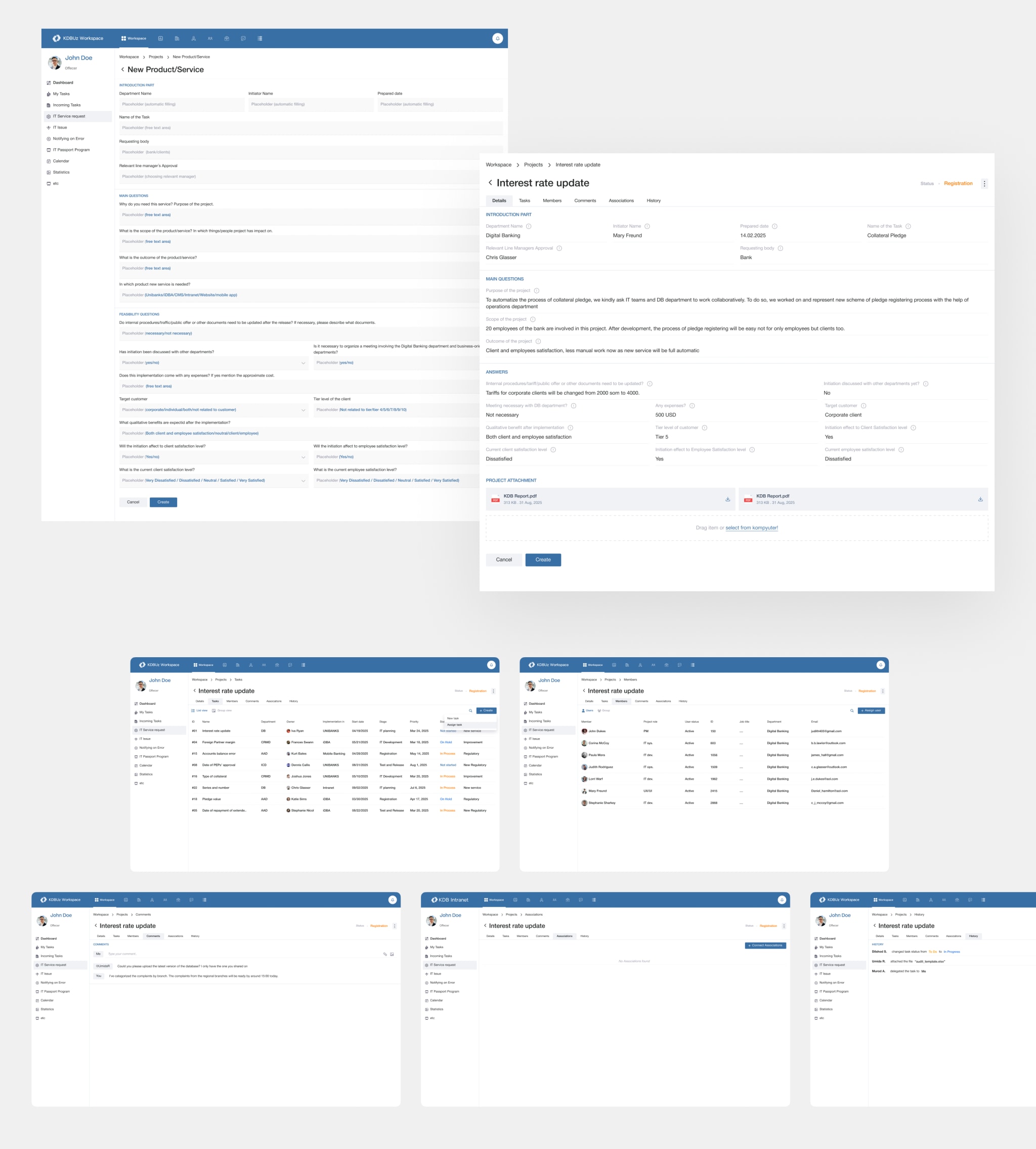
Task: Click Create button in large Details panel
Action: coord(543,560)
